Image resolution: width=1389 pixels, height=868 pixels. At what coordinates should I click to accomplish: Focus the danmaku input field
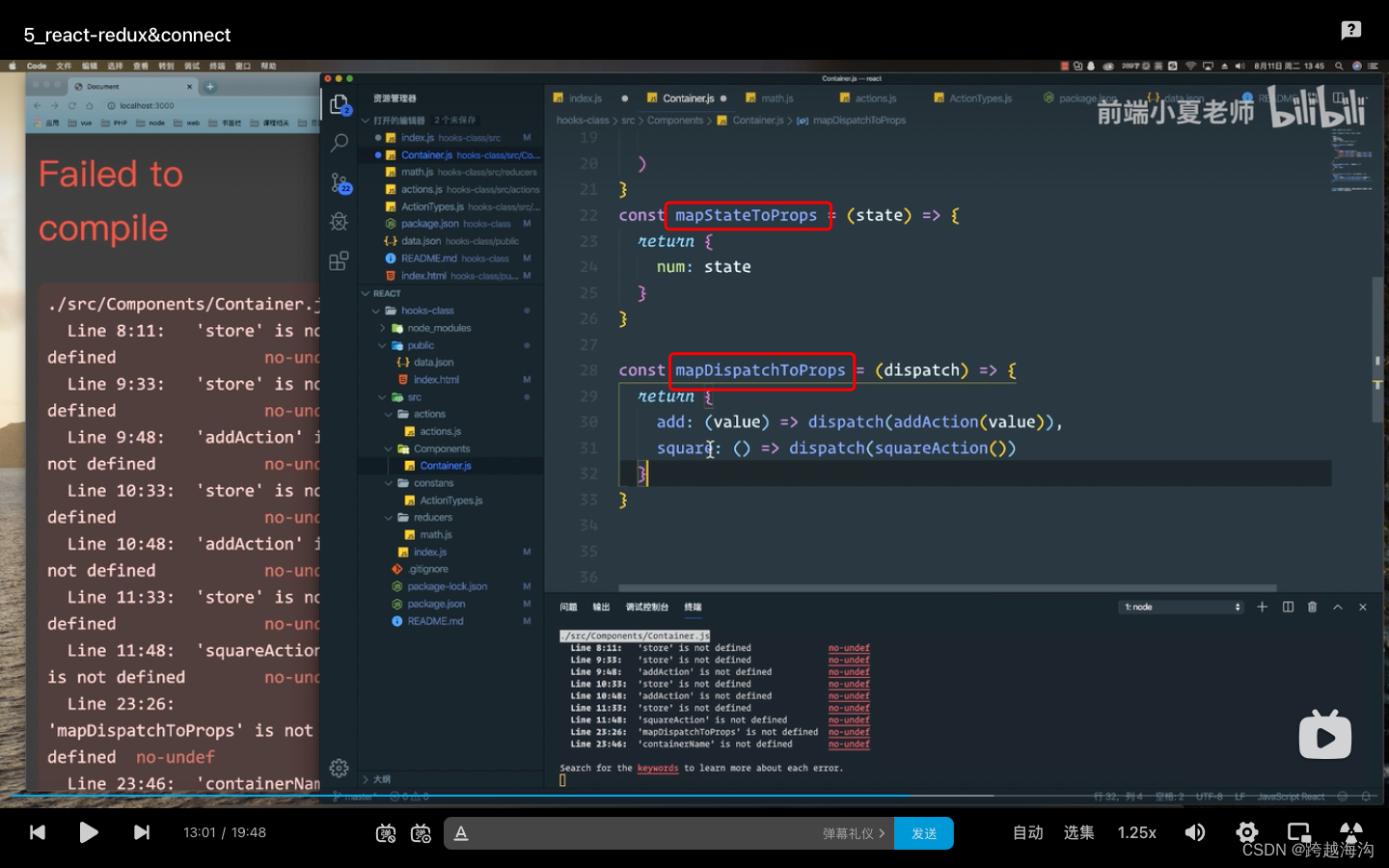pos(646,833)
